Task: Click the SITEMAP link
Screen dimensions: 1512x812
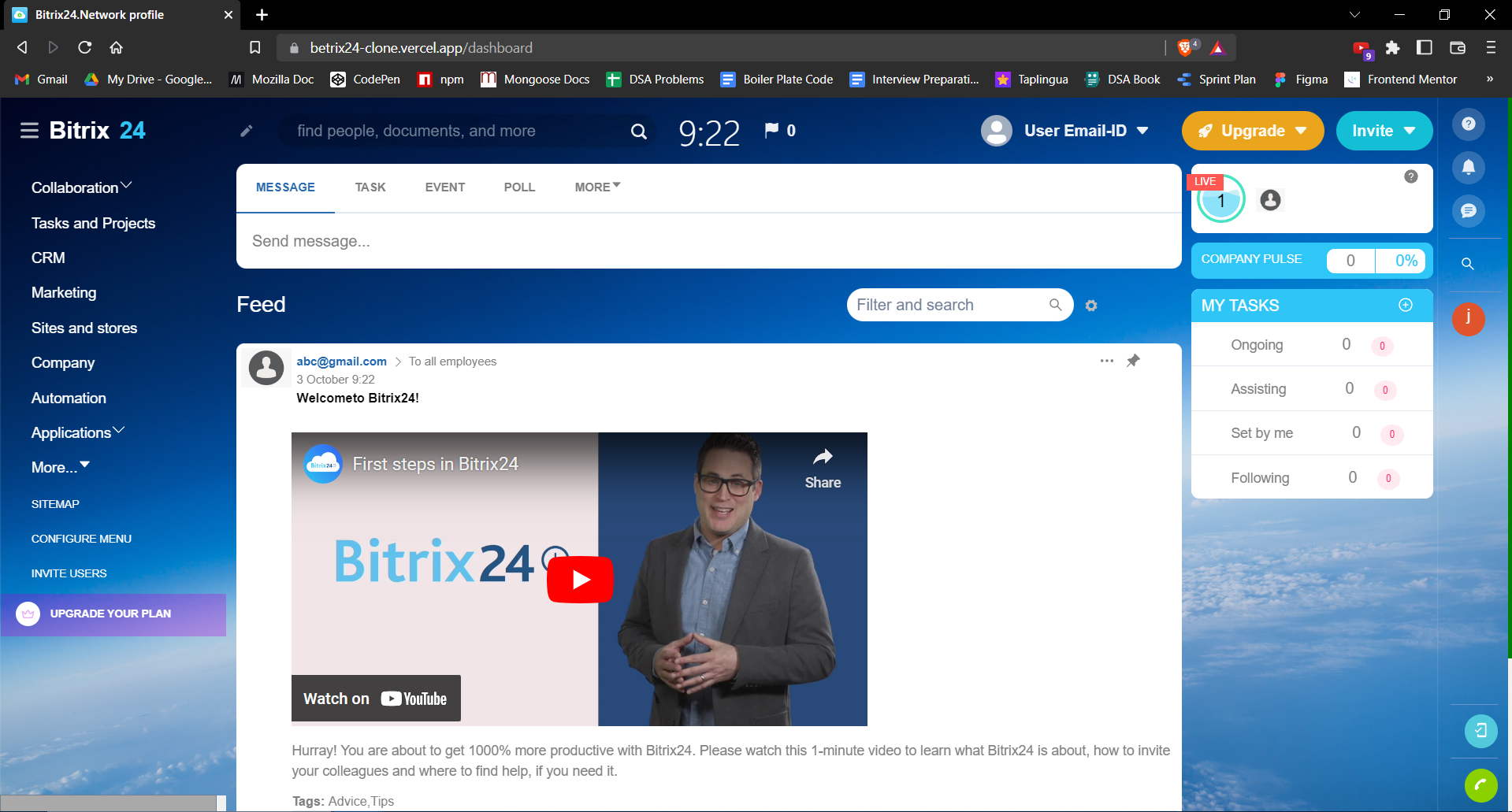Action: pos(55,504)
